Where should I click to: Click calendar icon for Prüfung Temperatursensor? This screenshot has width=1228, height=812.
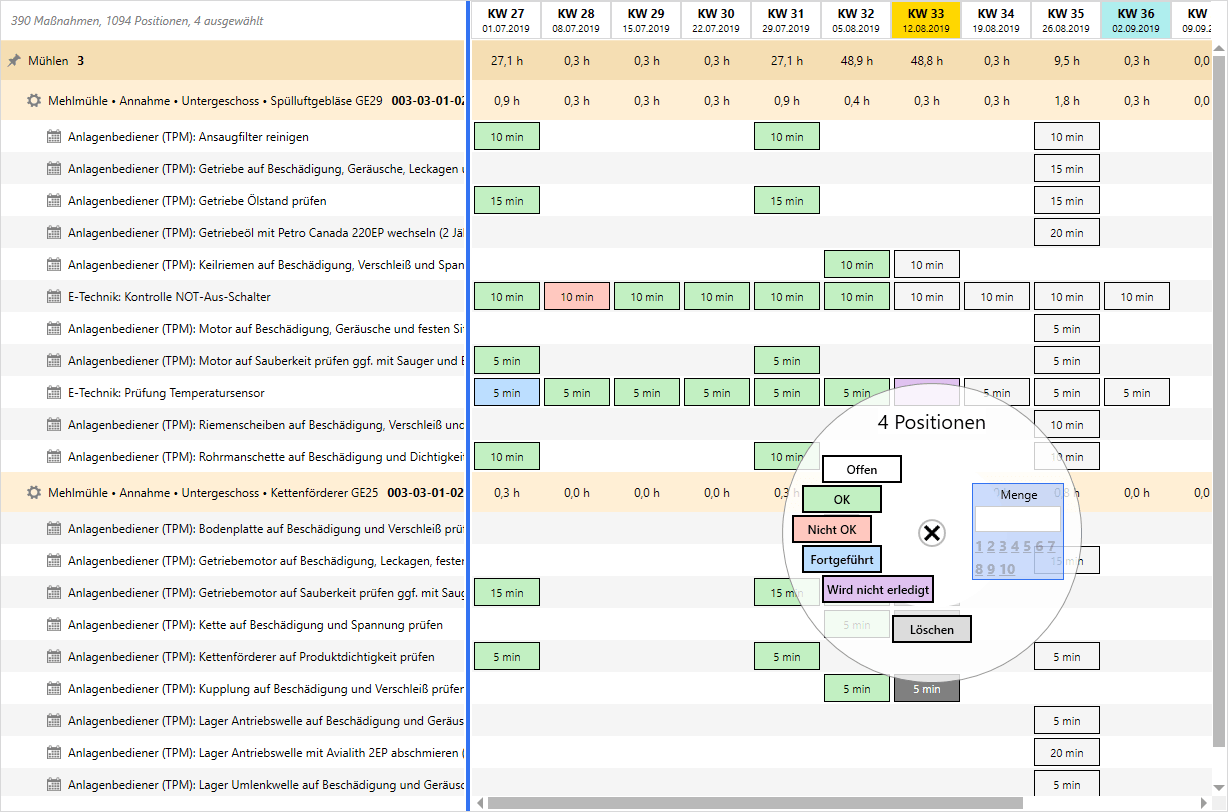[54, 393]
